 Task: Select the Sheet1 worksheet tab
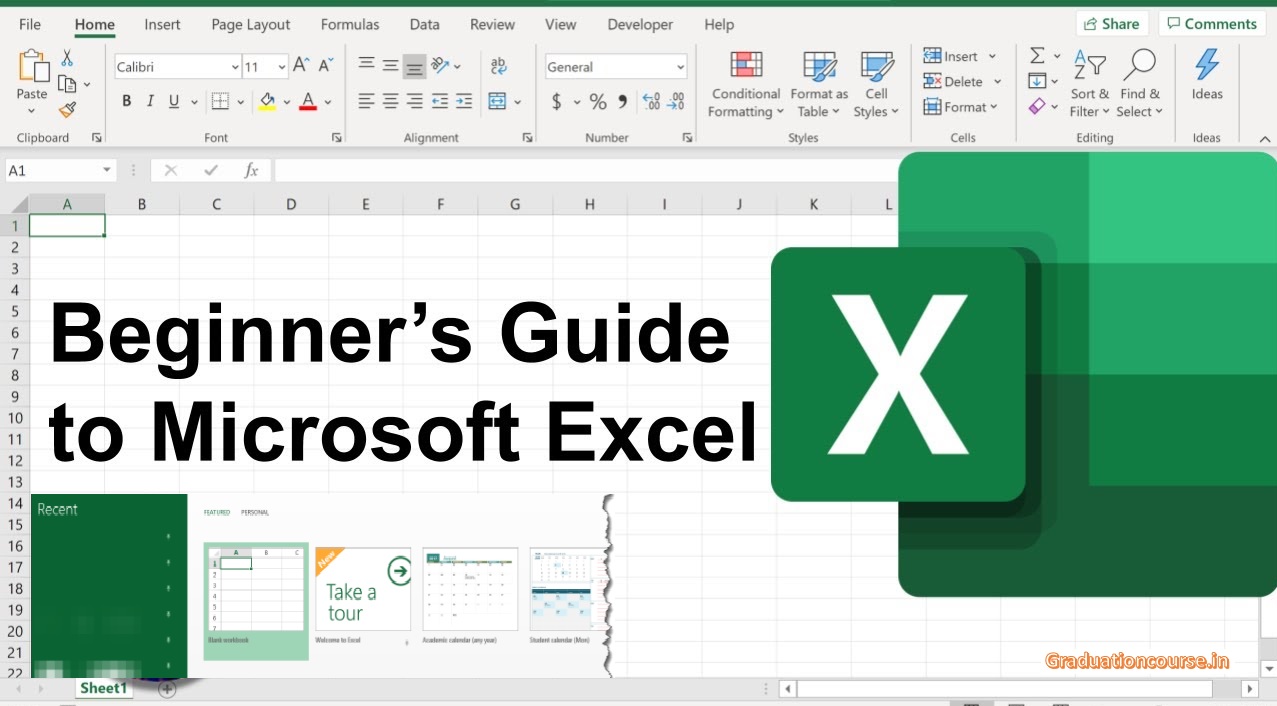[104, 688]
